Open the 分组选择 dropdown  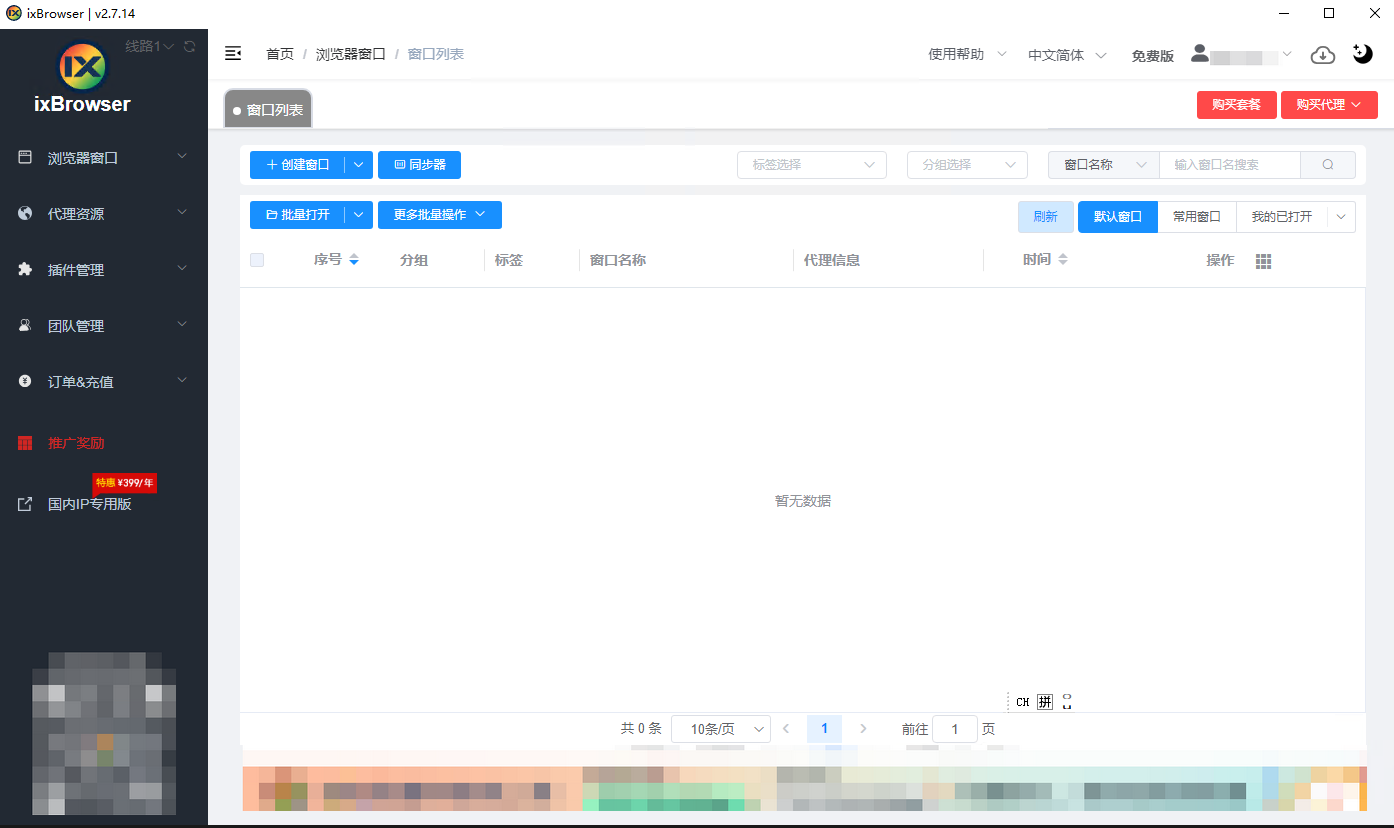point(967,165)
